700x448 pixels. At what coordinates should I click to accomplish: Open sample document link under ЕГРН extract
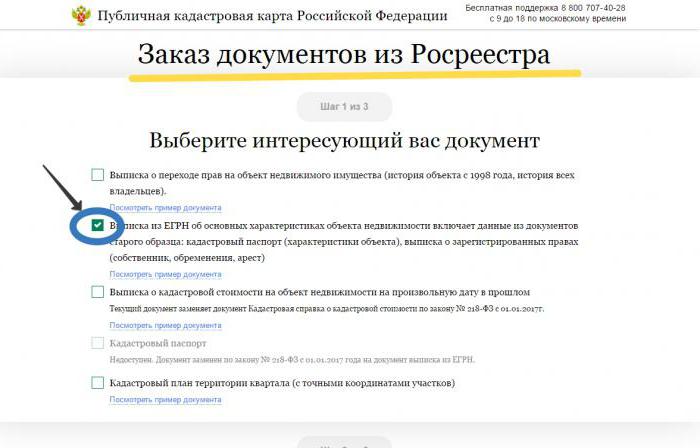(x=165, y=274)
